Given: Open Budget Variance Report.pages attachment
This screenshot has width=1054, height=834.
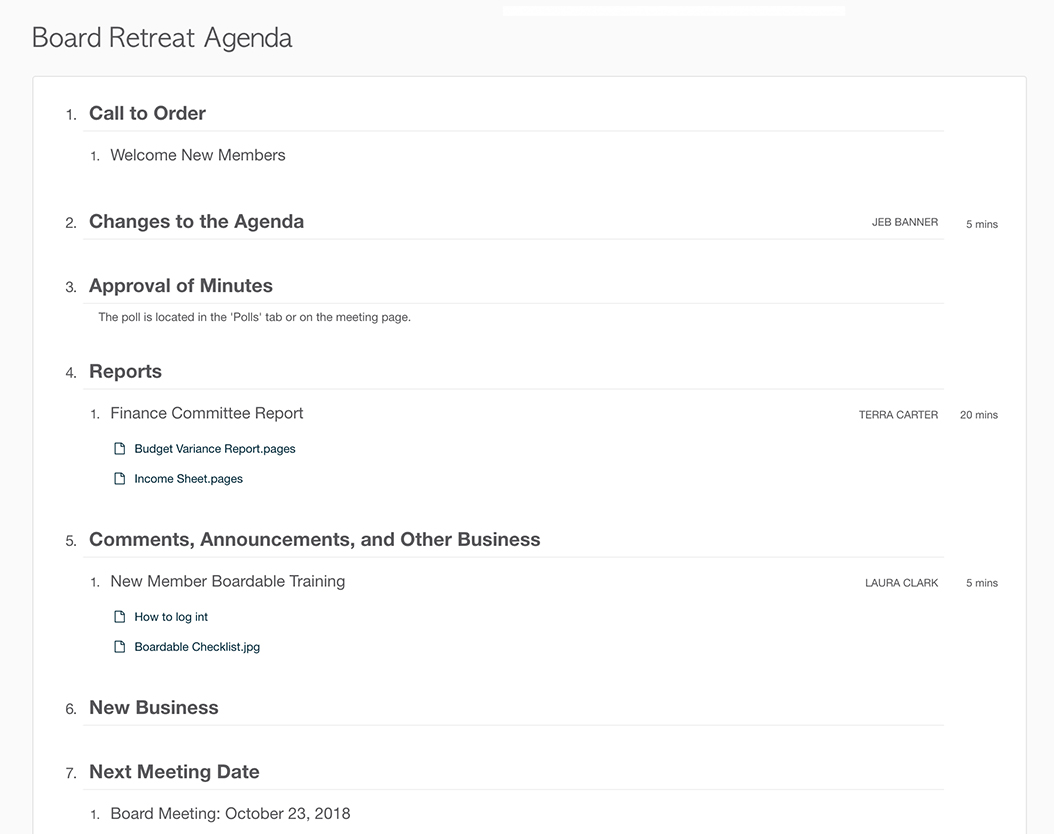Looking at the screenshot, I should click(x=214, y=449).
